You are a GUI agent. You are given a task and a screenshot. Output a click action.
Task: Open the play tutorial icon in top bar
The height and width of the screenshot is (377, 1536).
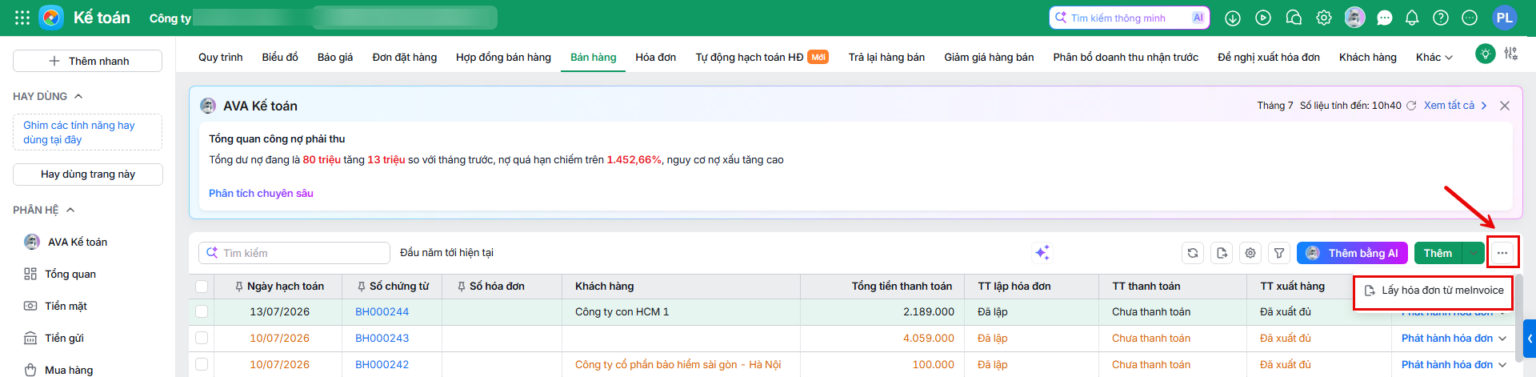[x=1263, y=17]
